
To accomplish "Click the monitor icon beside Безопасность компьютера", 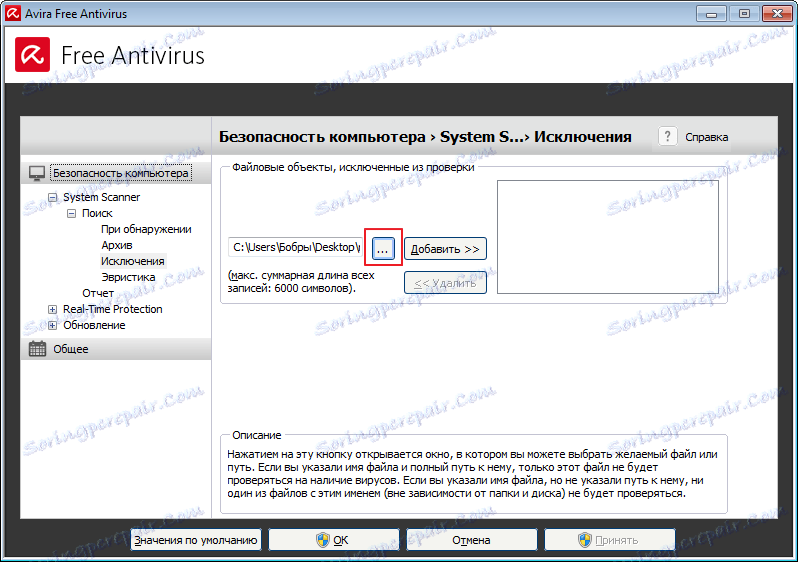I will [37, 173].
